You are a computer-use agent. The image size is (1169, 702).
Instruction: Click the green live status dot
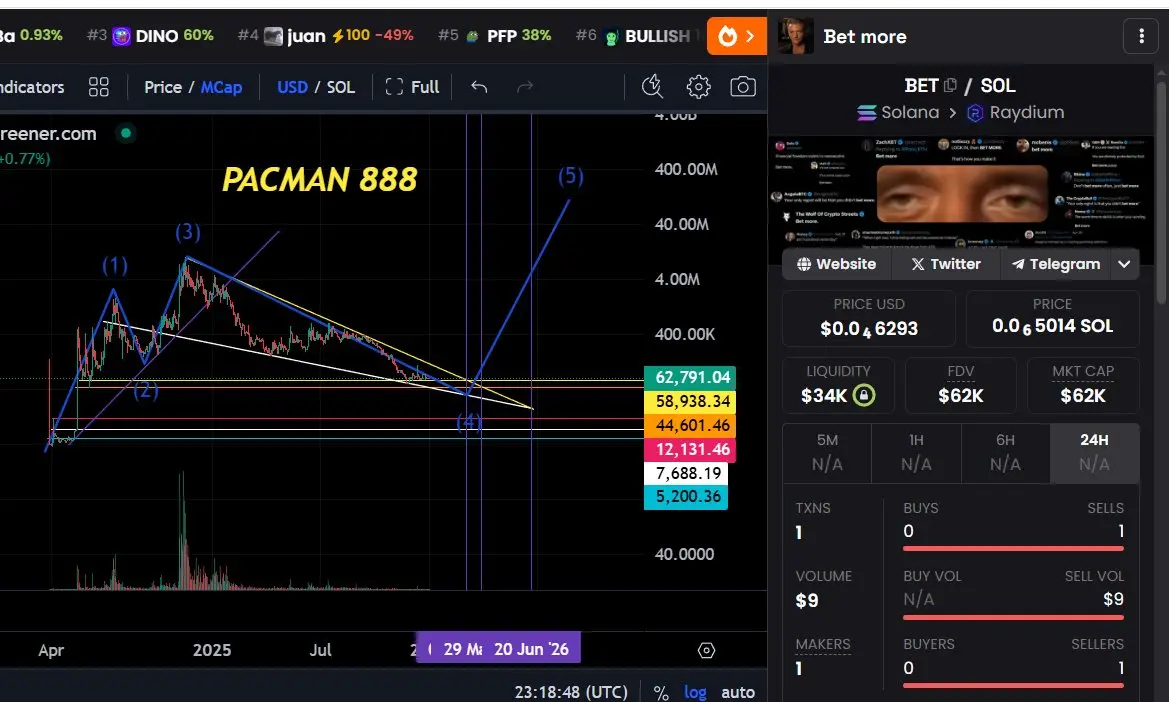pos(126,133)
